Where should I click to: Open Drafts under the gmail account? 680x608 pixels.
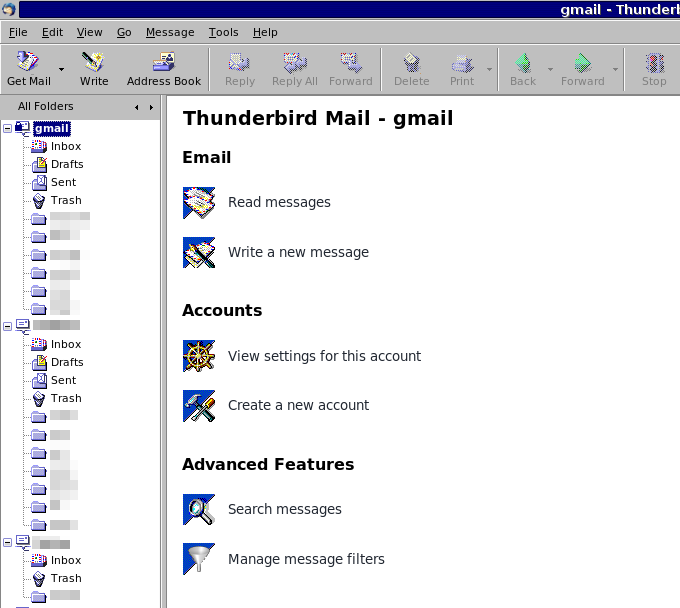67,164
